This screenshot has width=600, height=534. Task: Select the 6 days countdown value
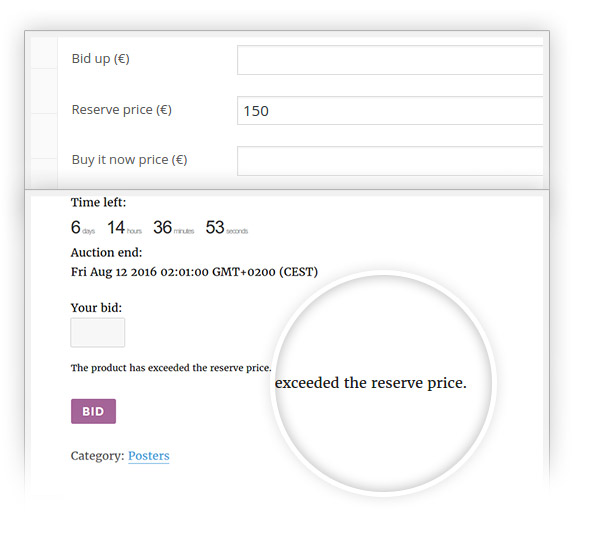(83, 228)
